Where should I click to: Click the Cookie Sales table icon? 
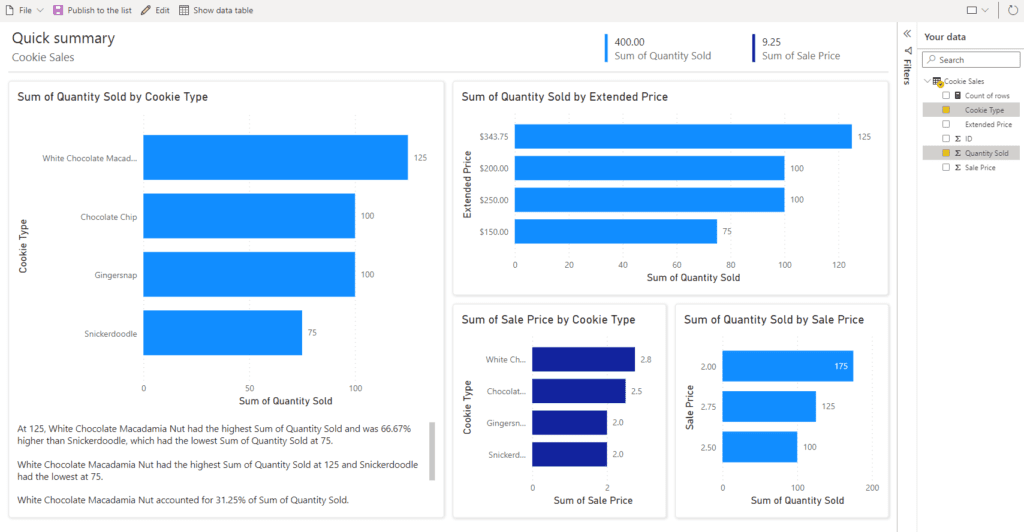(x=937, y=81)
